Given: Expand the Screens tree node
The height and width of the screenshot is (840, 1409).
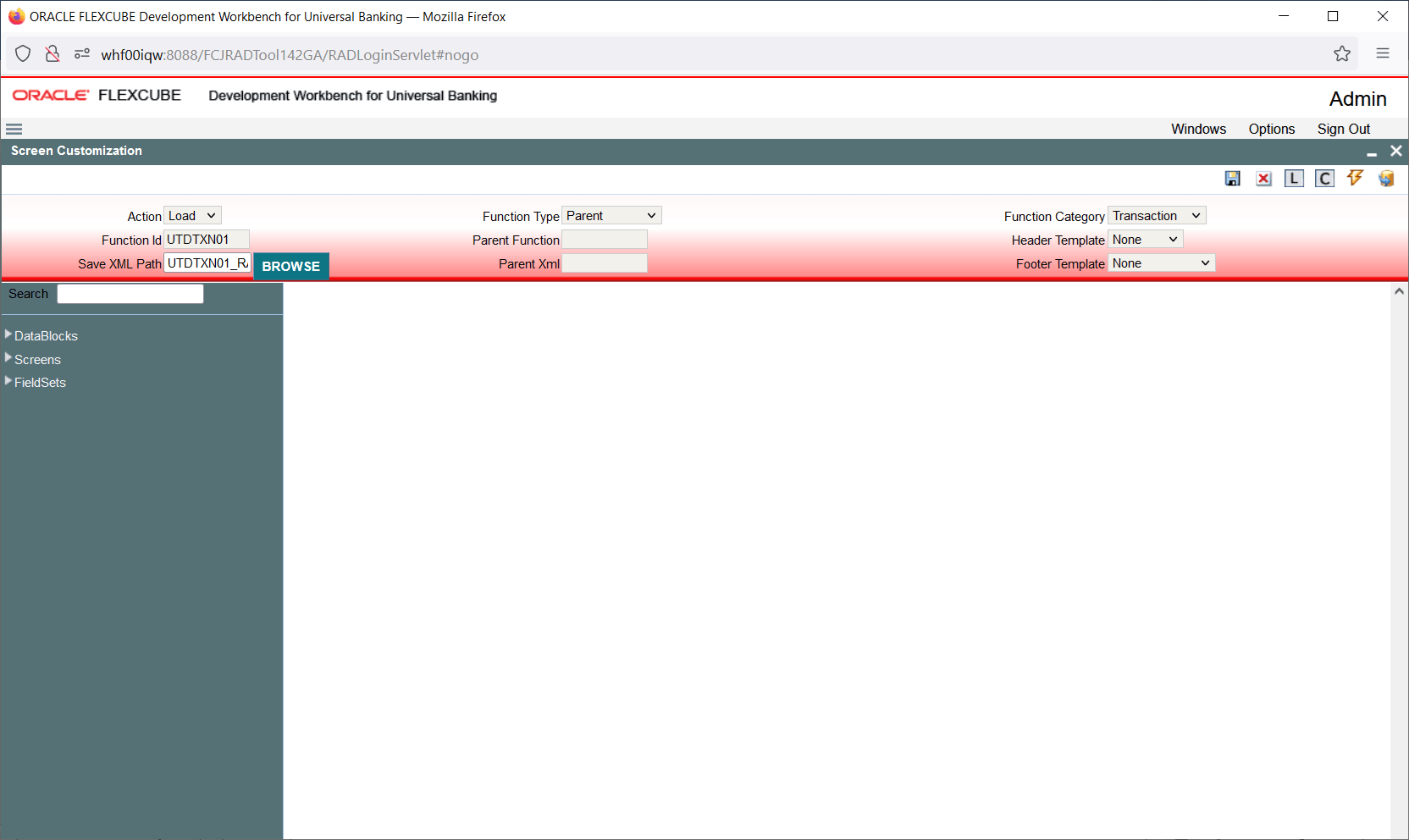Looking at the screenshot, I should pyautogui.click(x=8, y=358).
